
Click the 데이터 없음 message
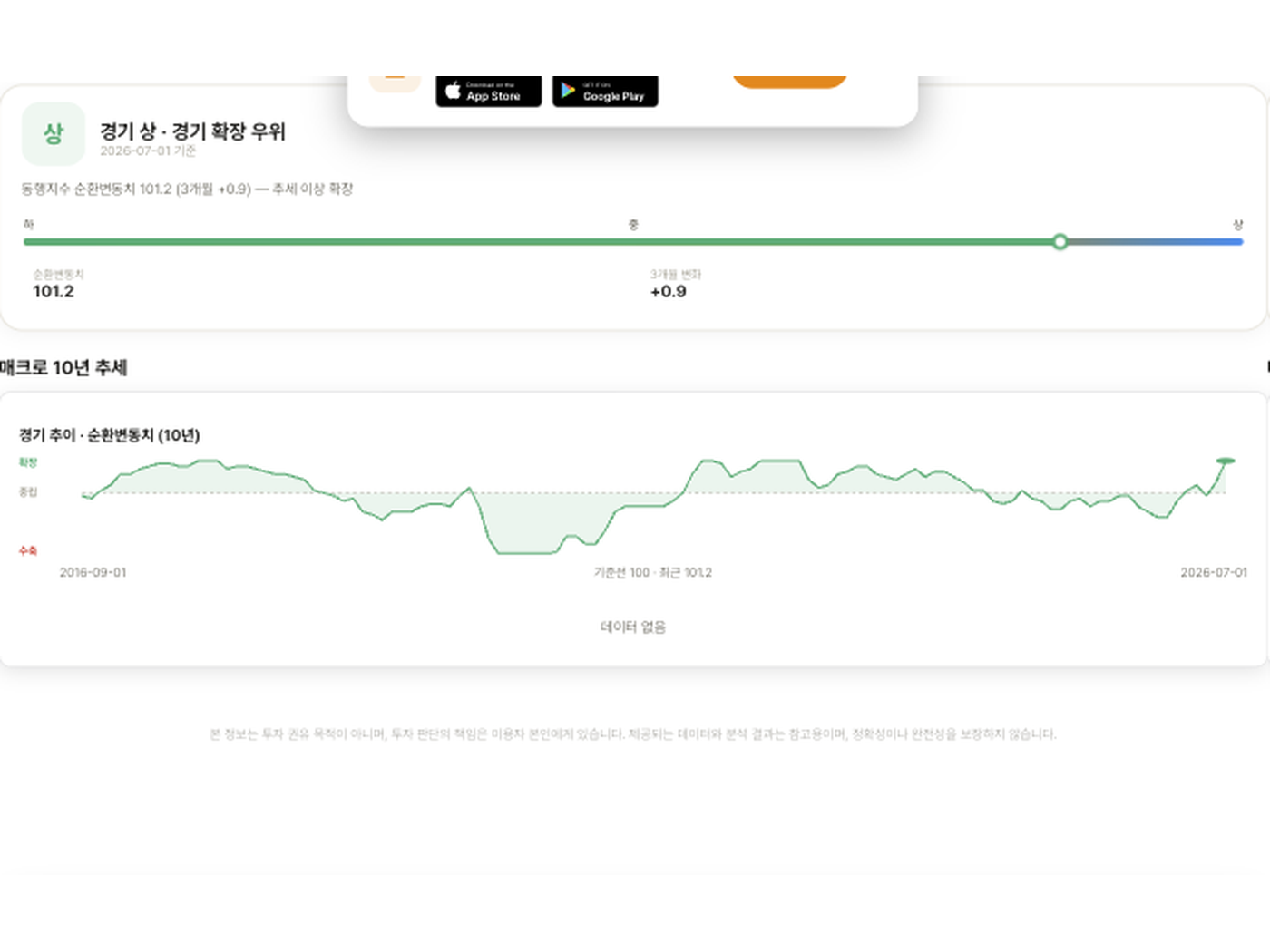633,627
